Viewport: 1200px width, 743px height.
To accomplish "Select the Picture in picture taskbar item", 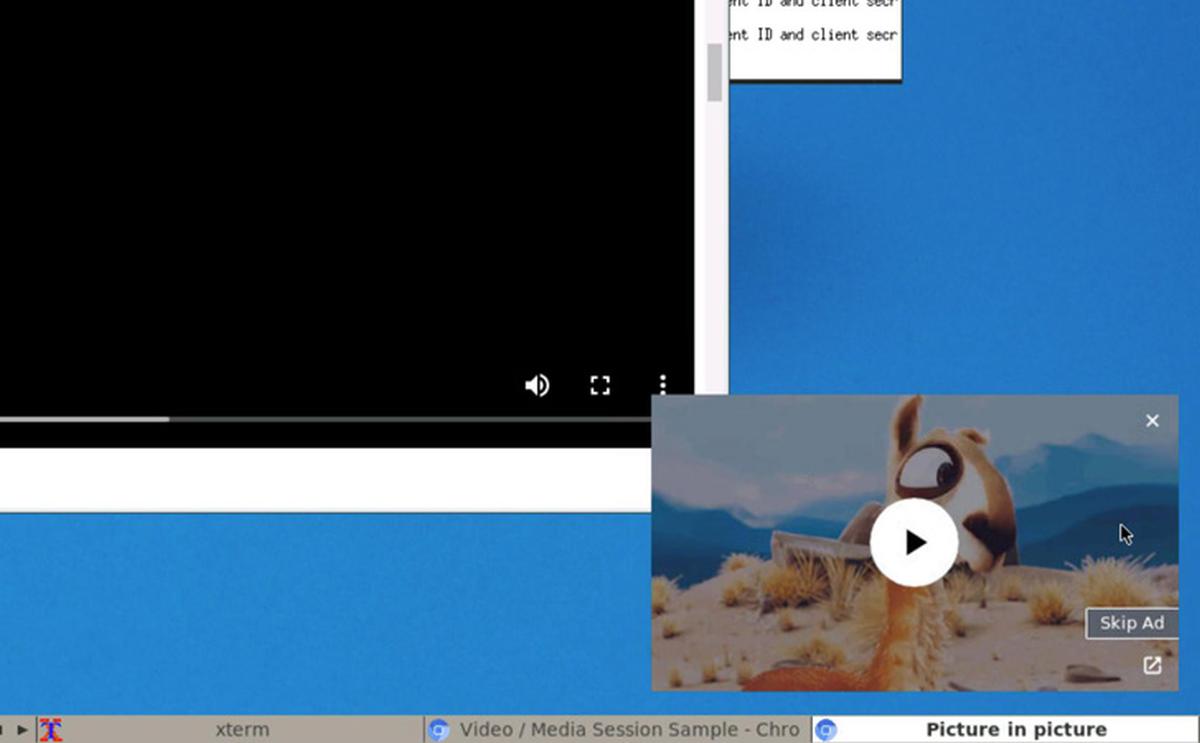I will [x=1015, y=730].
